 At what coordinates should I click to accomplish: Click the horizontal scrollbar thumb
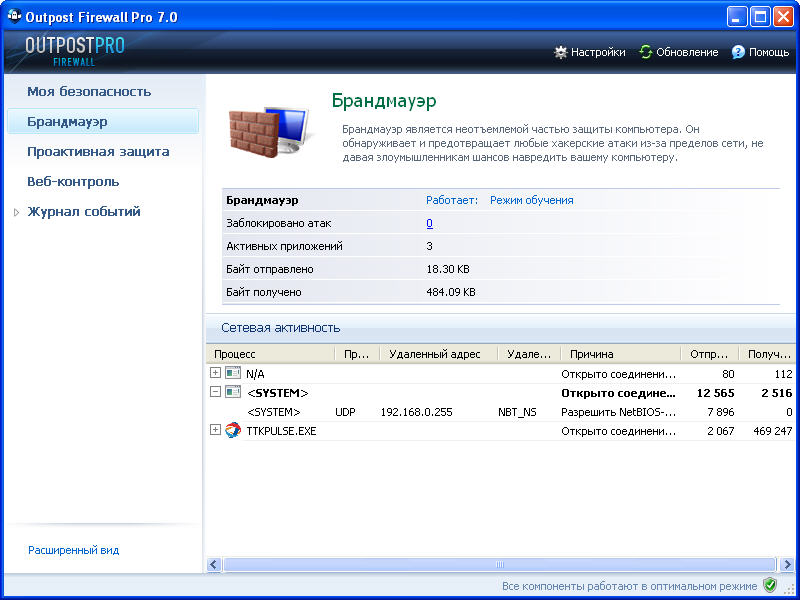pyautogui.click(x=499, y=564)
